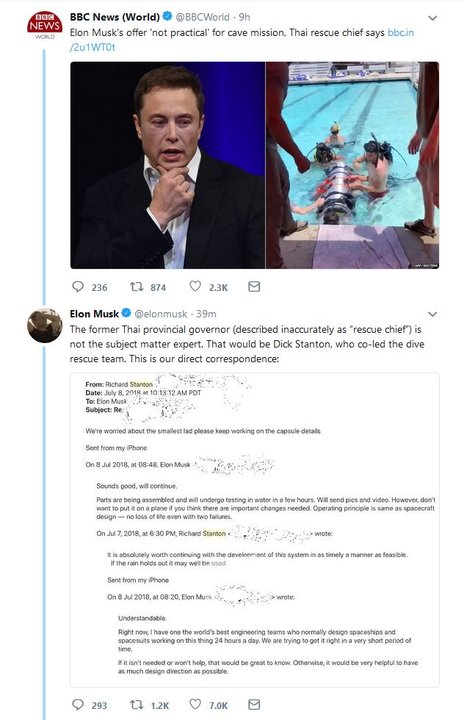Screen dimensions: 464x720
Task: Retweet Elon Musk's tweet
Action: click(136, 704)
